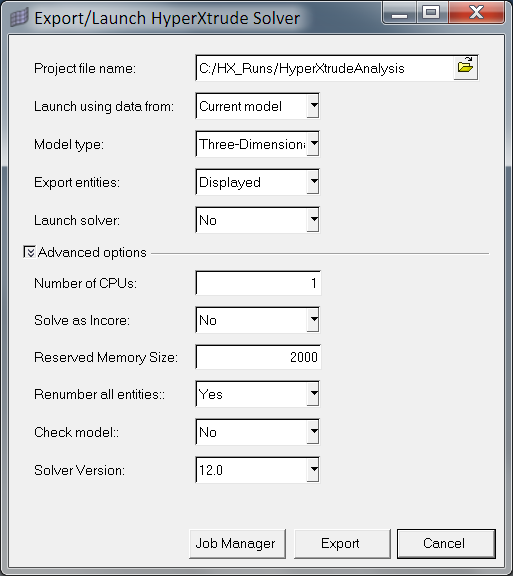Click the Reserved Memory Size field
This screenshot has width=513, height=576.
click(x=258, y=357)
